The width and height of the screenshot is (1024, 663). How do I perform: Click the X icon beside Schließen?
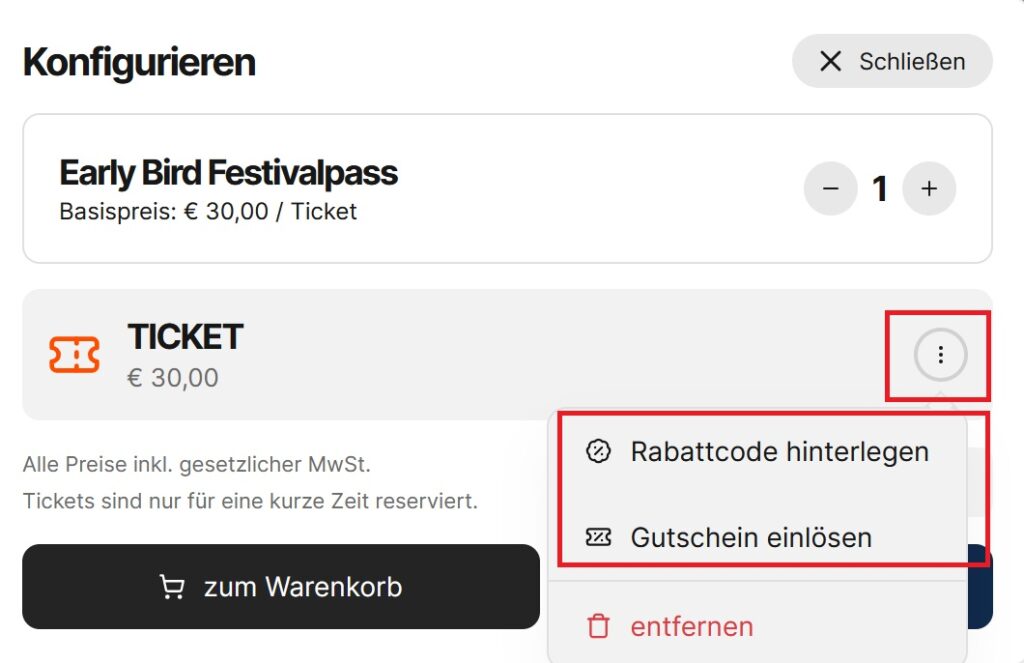click(830, 61)
